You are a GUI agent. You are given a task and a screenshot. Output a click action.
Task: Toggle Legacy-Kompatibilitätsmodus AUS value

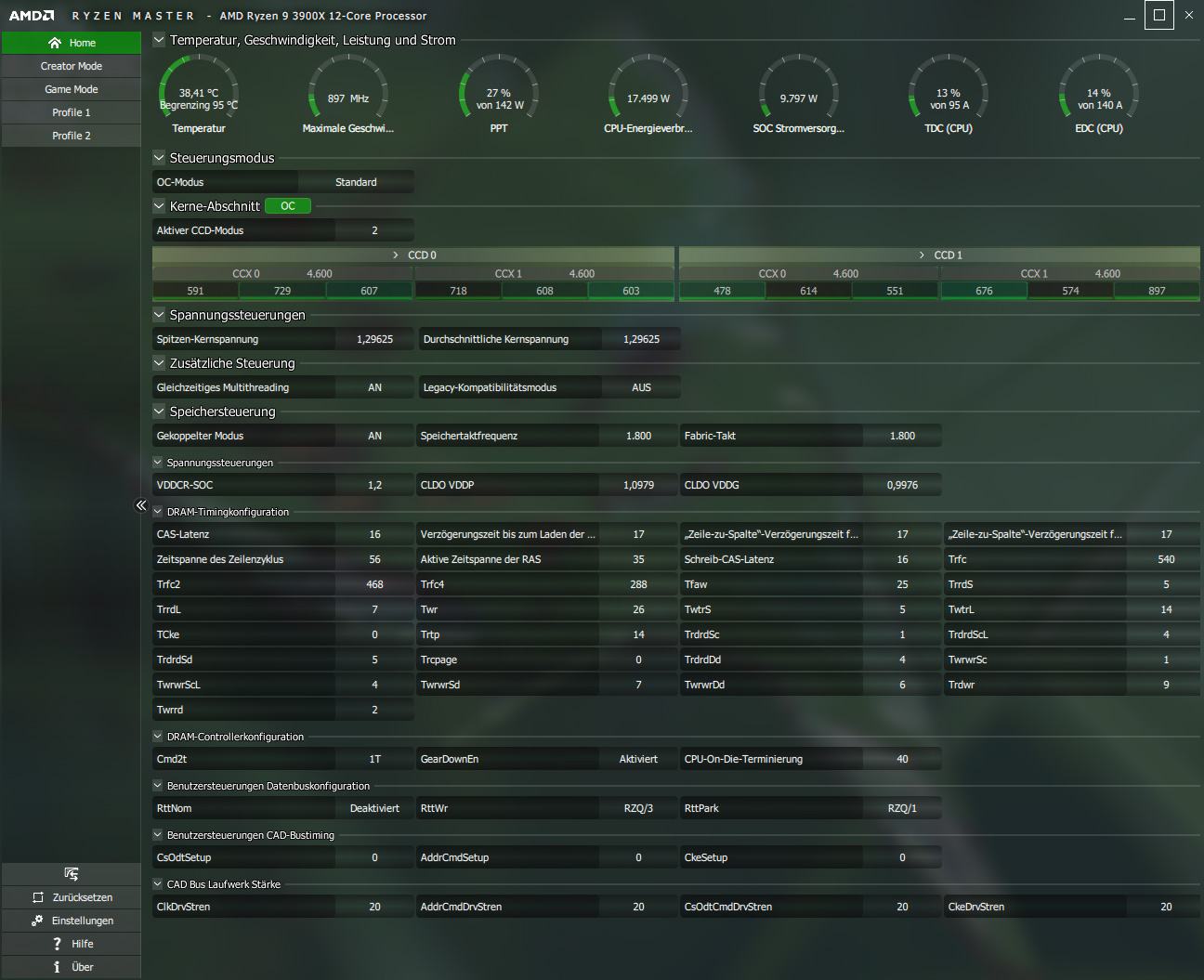641,387
